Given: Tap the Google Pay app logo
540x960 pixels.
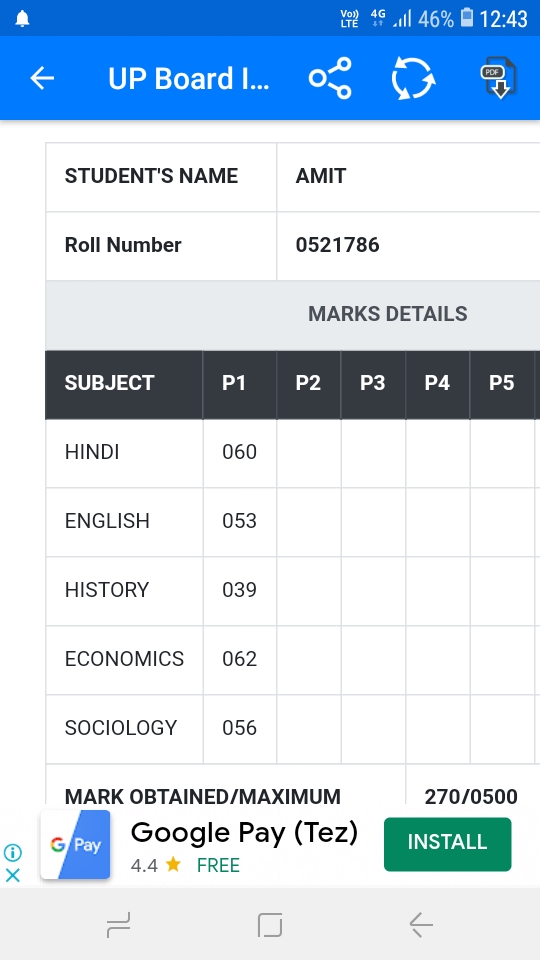Looking at the screenshot, I should point(75,845).
